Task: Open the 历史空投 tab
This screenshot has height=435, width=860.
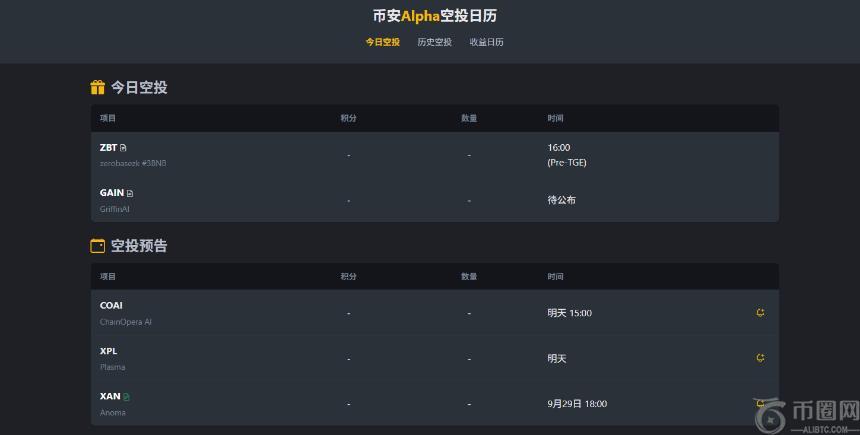Action: pyautogui.click(x=434, y=42)
